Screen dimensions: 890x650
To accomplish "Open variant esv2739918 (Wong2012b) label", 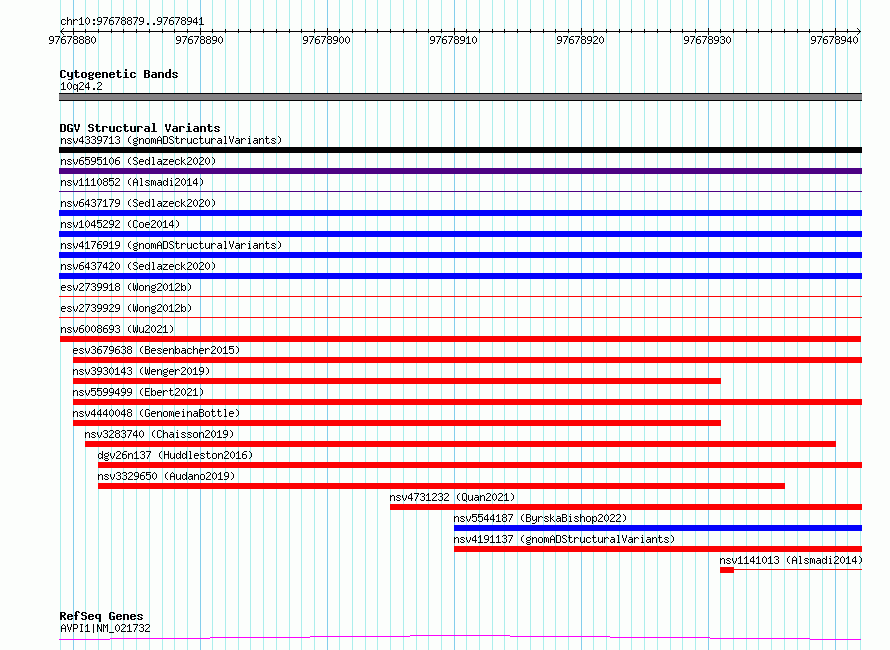I will [x=126, y=287].
